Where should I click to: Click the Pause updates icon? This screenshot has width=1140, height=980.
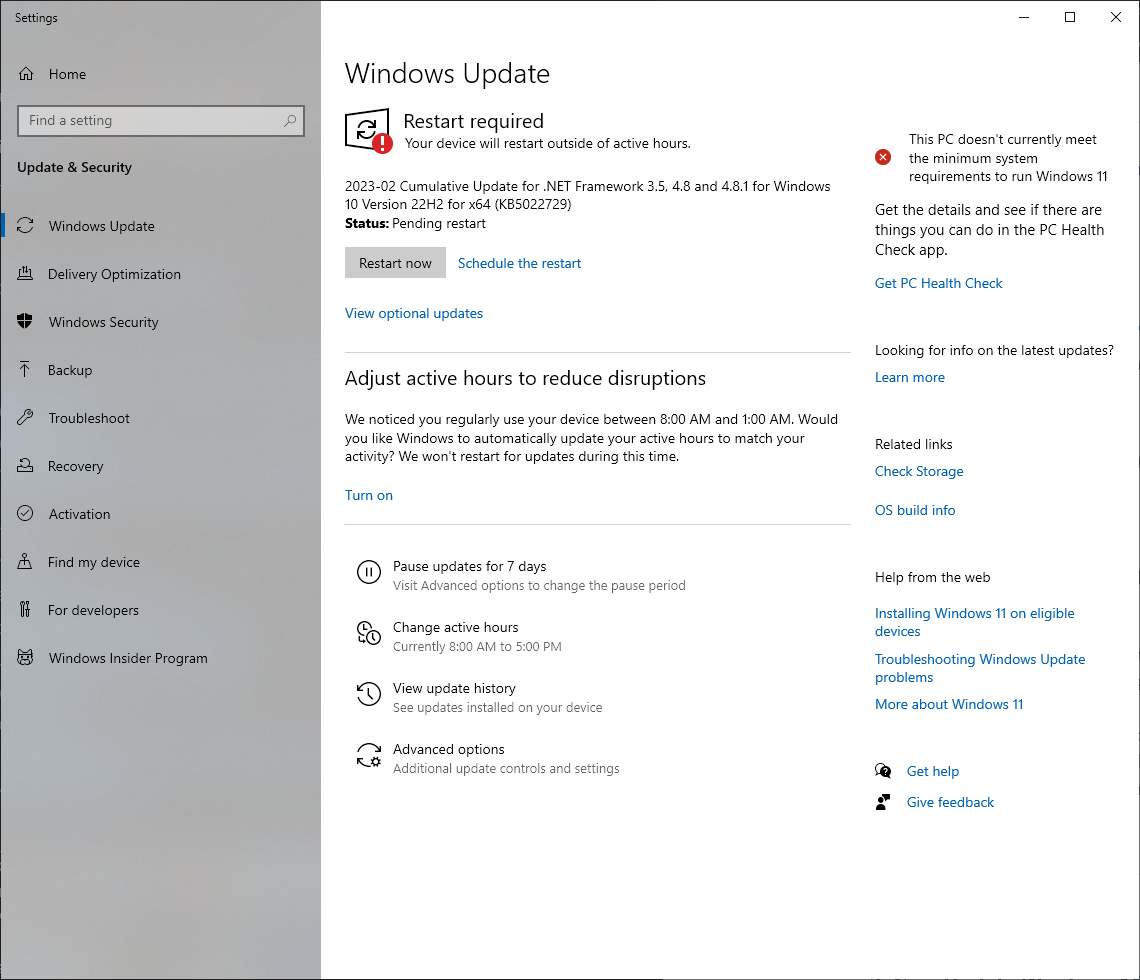[369, 572]
